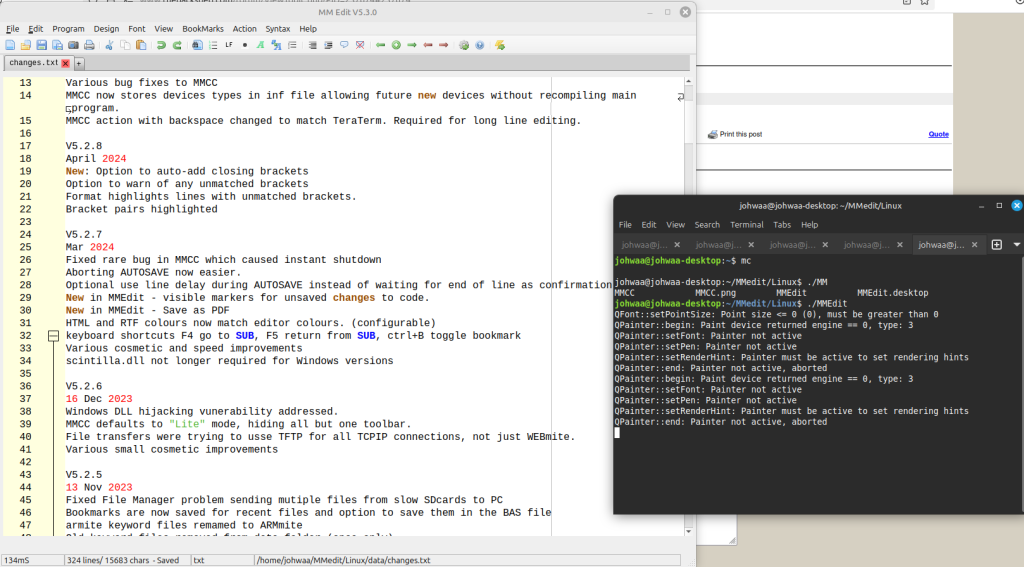Click the settings gear toolbar icon
The image size is (1024, 567).
tap(463, 45)
